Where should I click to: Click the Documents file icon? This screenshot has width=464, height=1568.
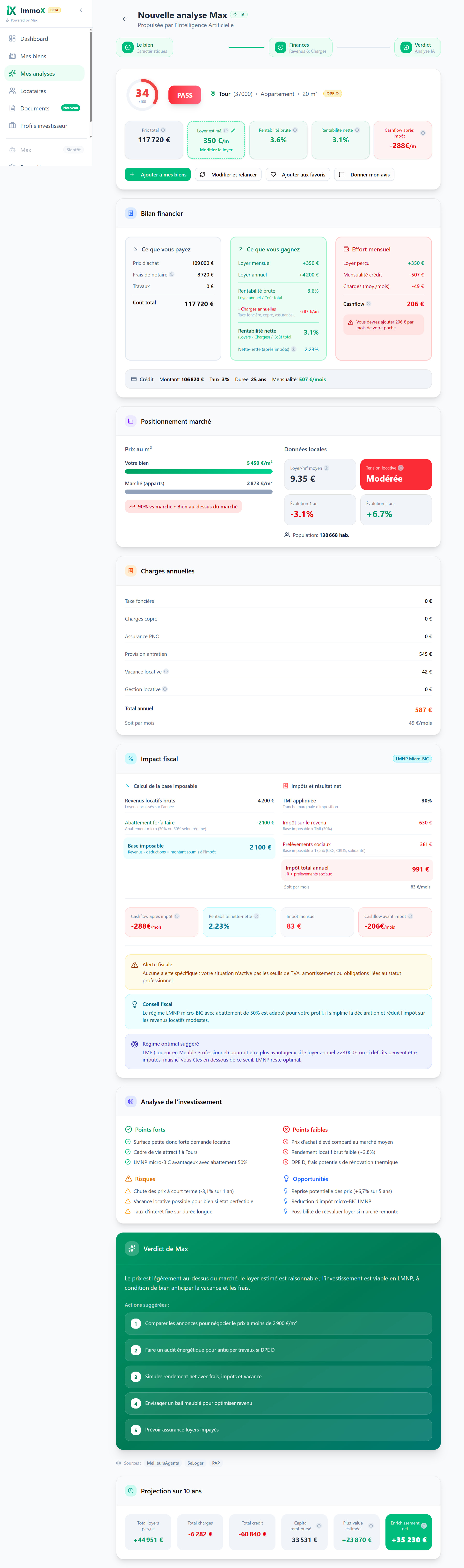(x=12, y=108)
